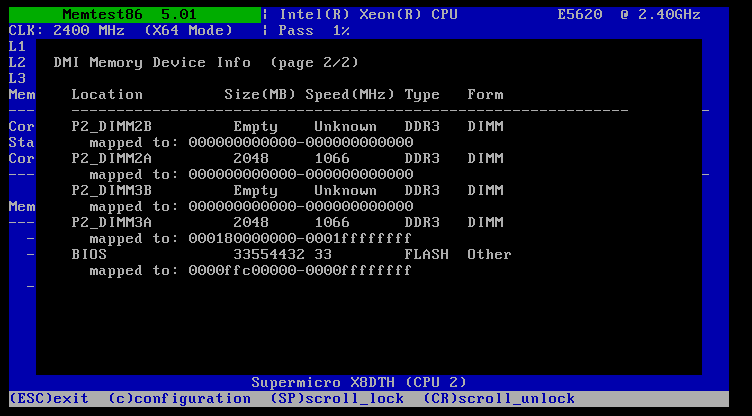
Task: Click the Type column header
Action: point(422,95)
